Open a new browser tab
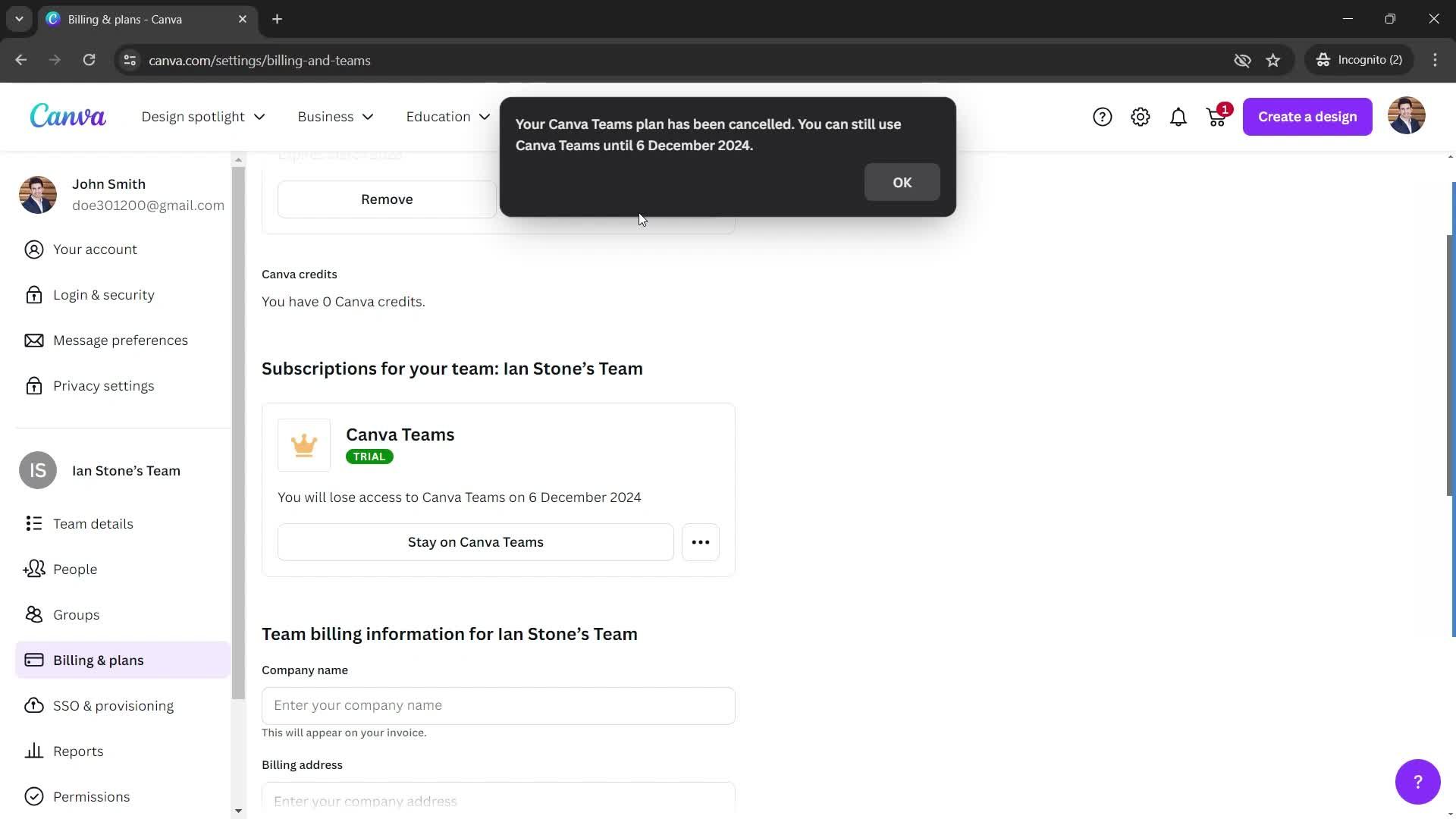The height and width of the screenshot is (819, 1456). (278, 19)
